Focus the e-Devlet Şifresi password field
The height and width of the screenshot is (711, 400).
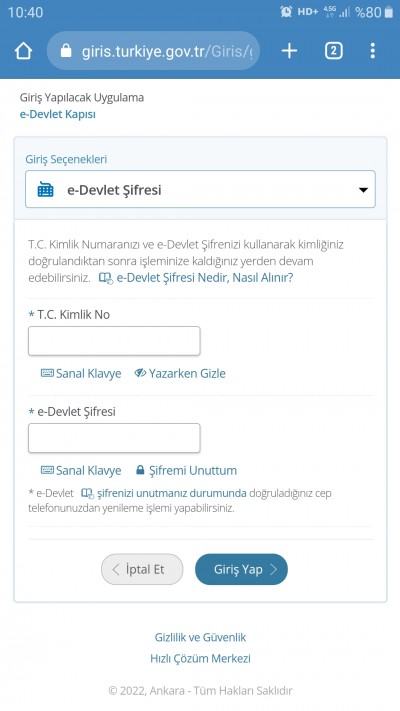pos(114,438)
